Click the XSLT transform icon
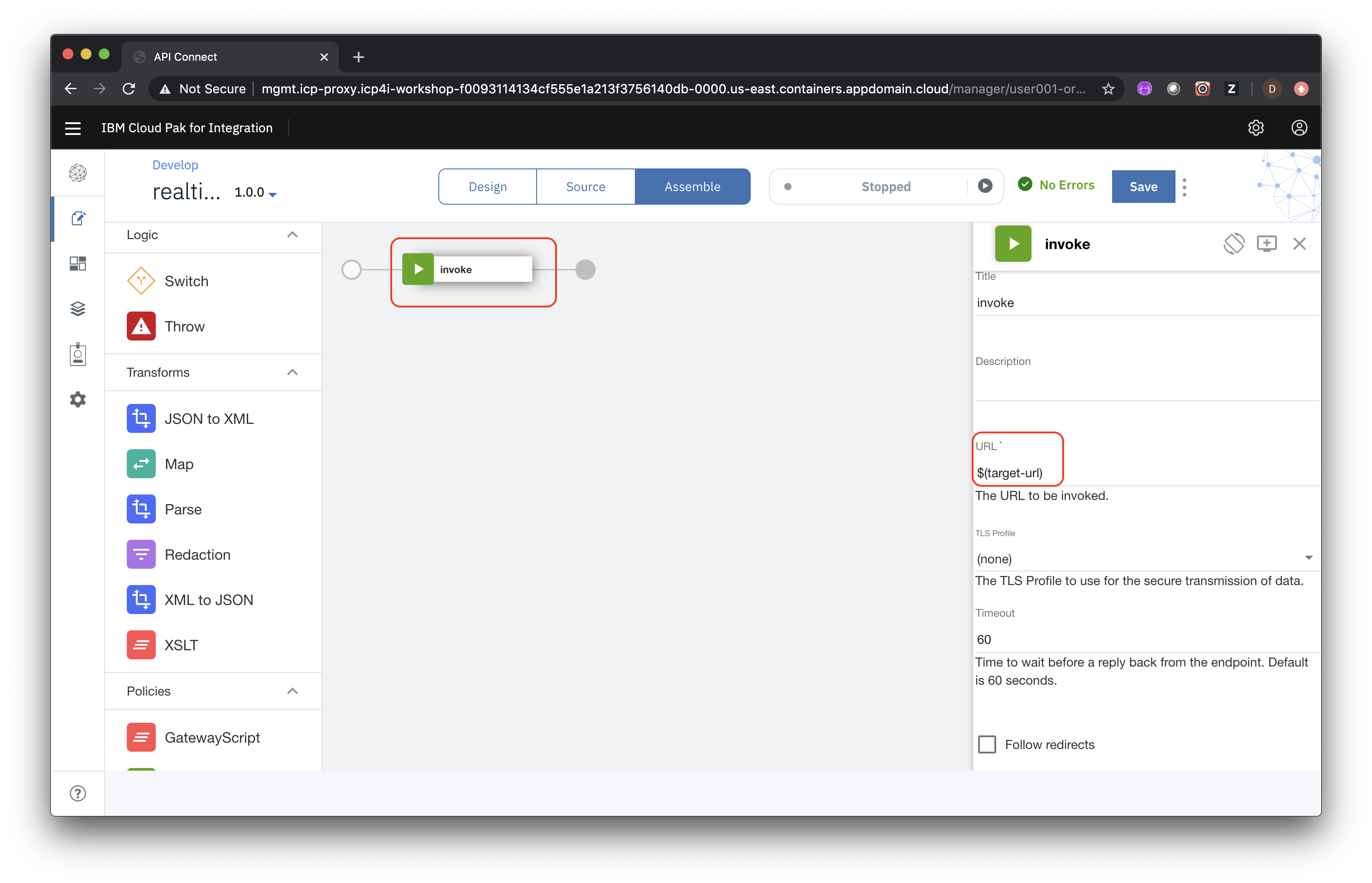 [x=140, y=645]
